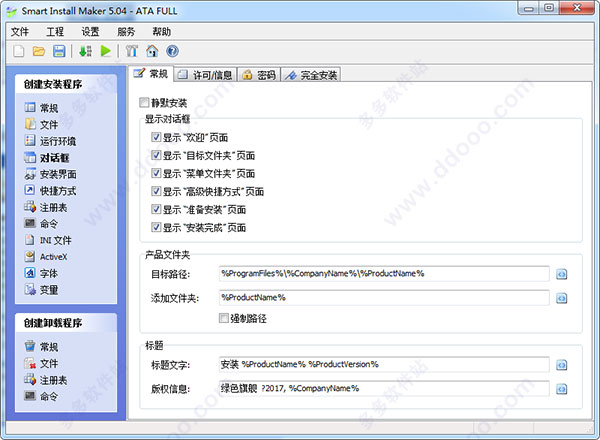
Task: Toggle 显示"安装完成"页面 checkbox
Action: [156, 227]
